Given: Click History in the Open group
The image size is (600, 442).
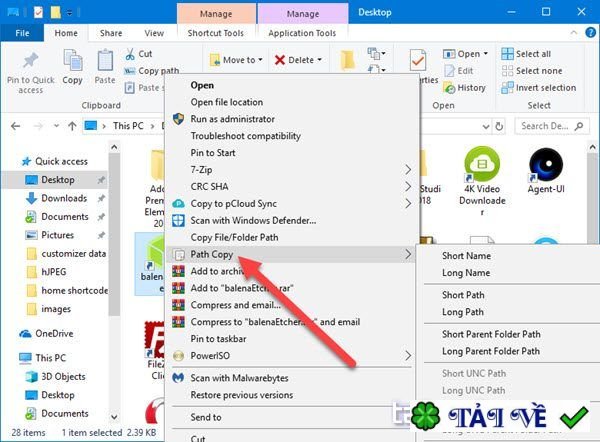Looking at the screenshot, I should click(x=465, y=88).
